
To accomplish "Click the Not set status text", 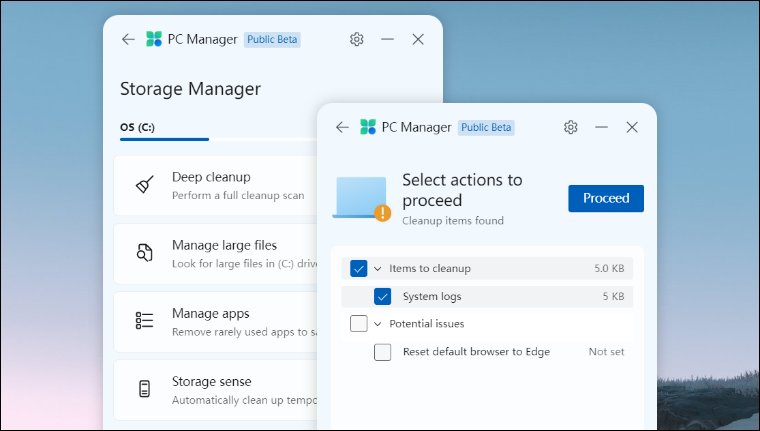I will pos(606,352).
